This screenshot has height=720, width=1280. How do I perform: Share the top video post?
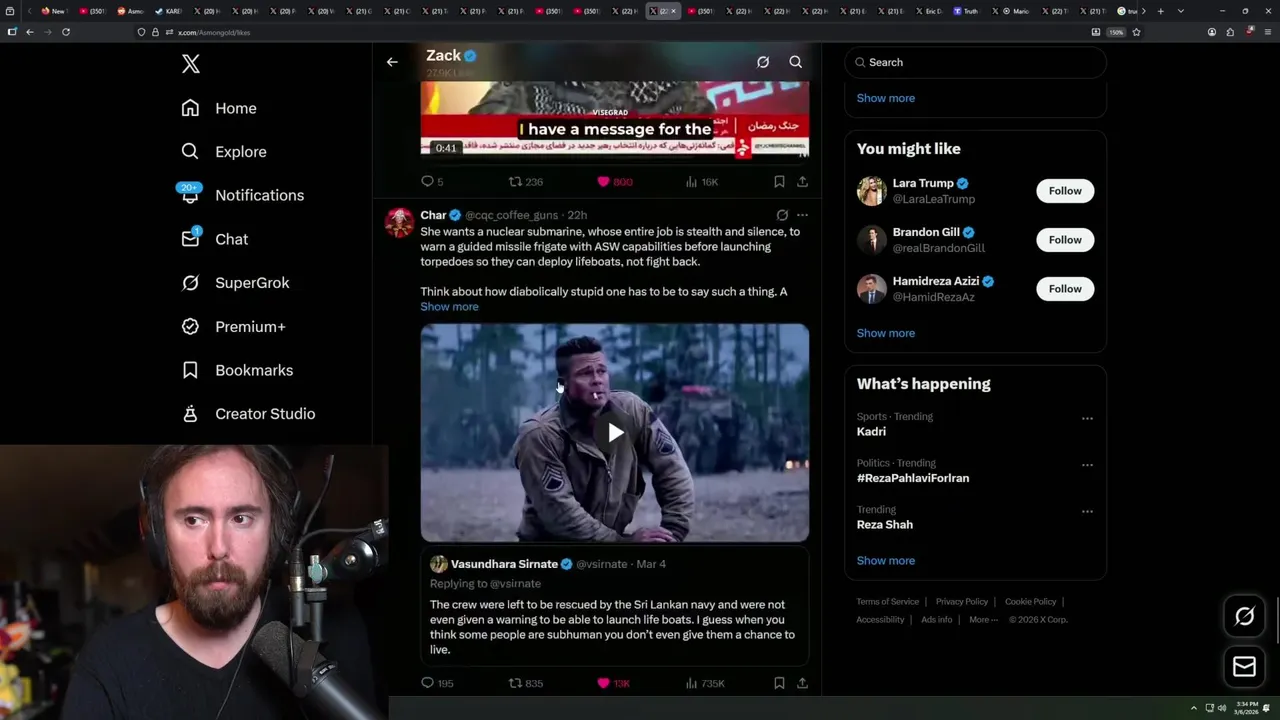802,181
